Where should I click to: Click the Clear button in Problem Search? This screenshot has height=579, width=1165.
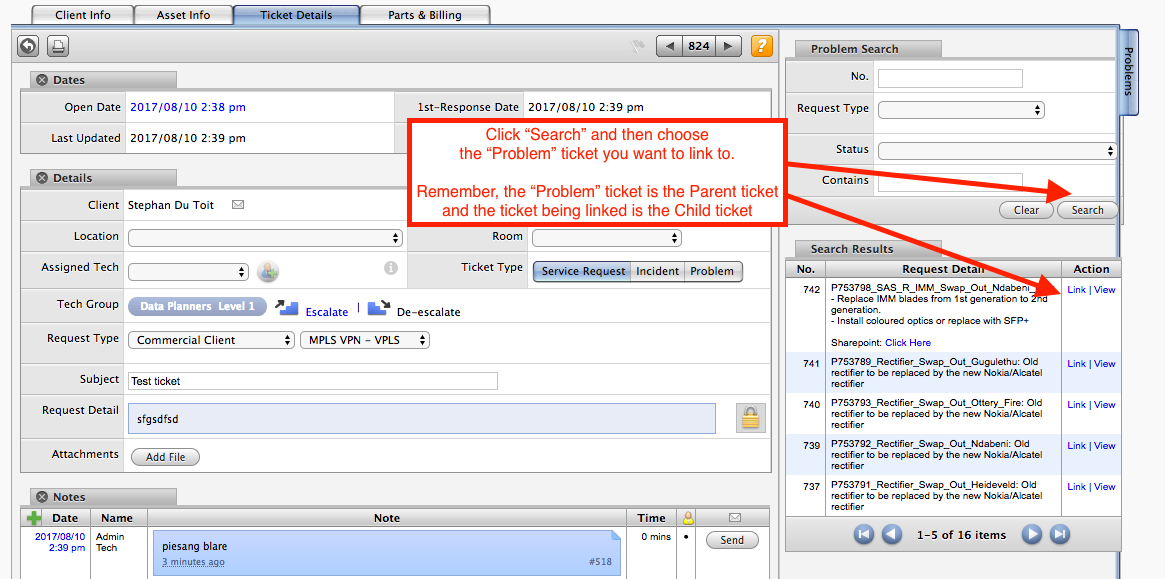(1026, 210)
